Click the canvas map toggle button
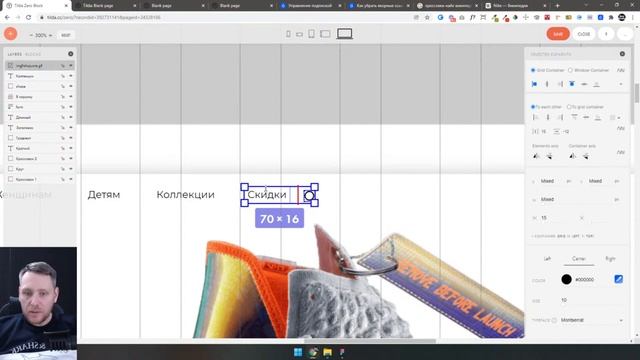The width and height of the screenshot is (640, 360). (x=66, y=35)
